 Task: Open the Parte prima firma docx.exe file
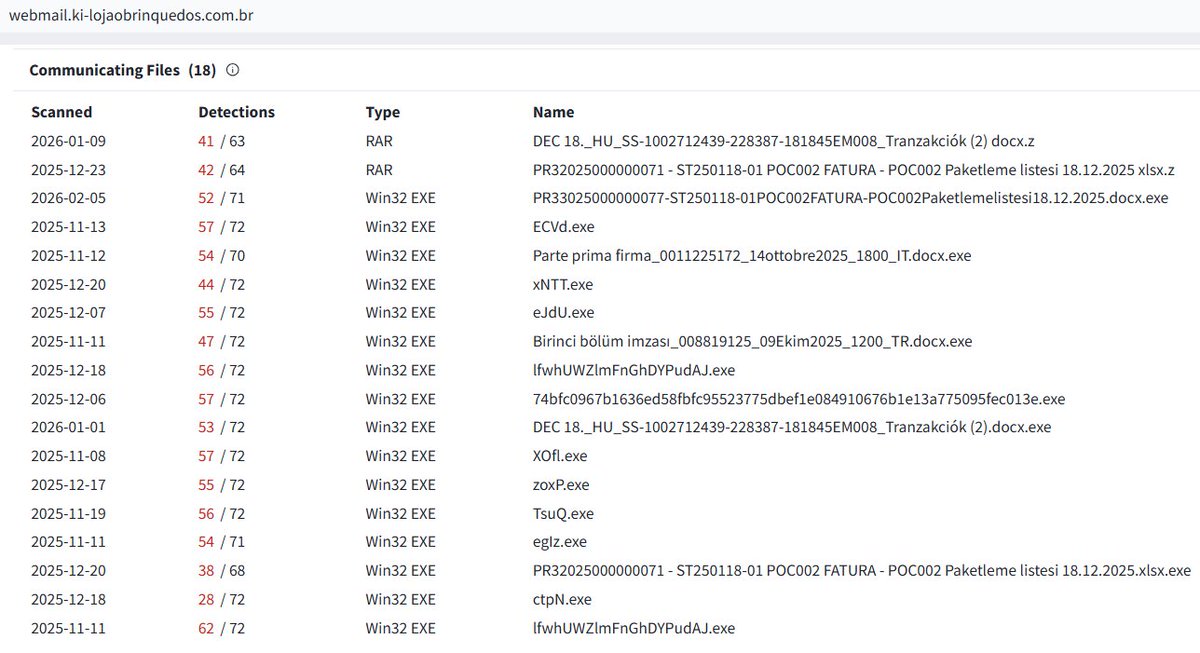point(752,255)
